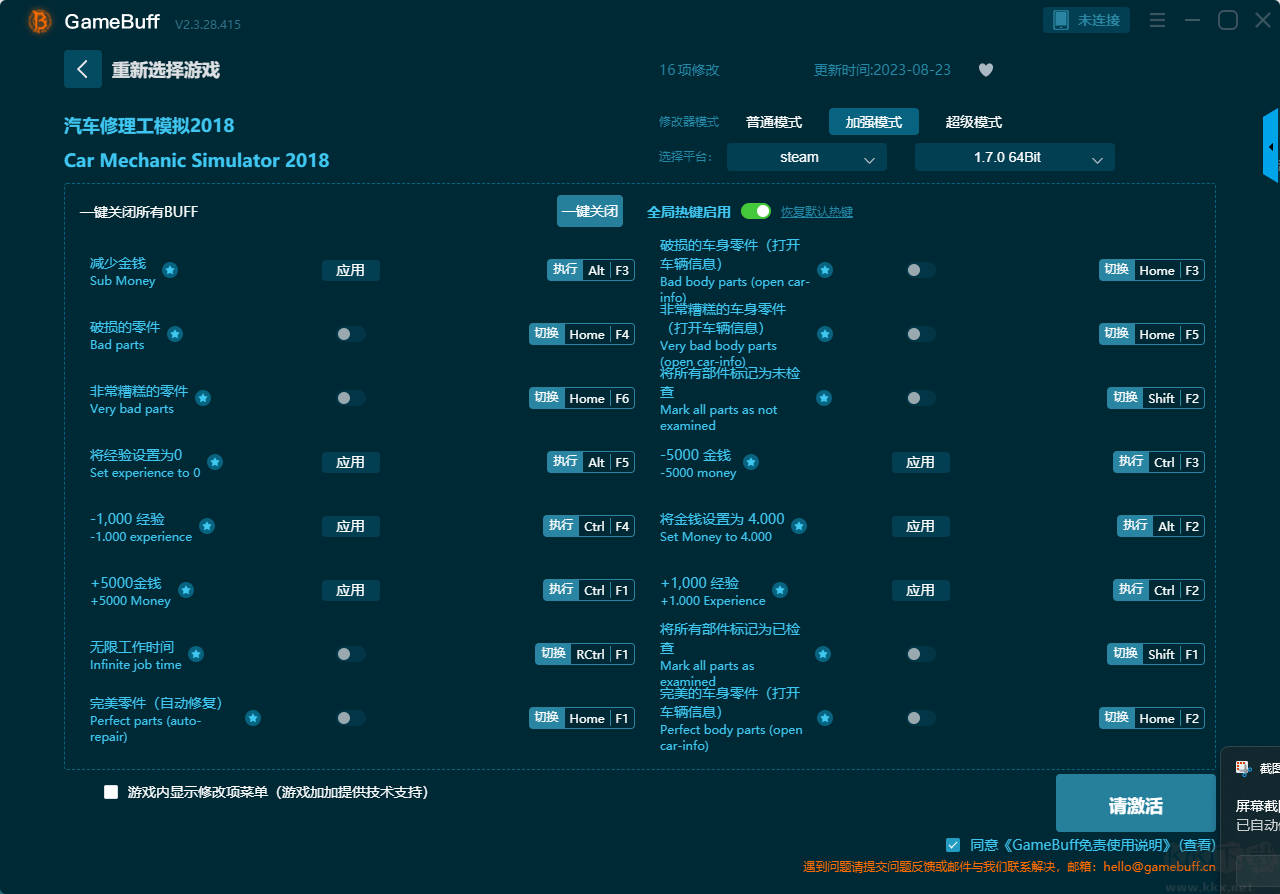Click star beside Mark all parts as examined
The width and height of the screenshot is (1280, 894).
pos(823,654)
